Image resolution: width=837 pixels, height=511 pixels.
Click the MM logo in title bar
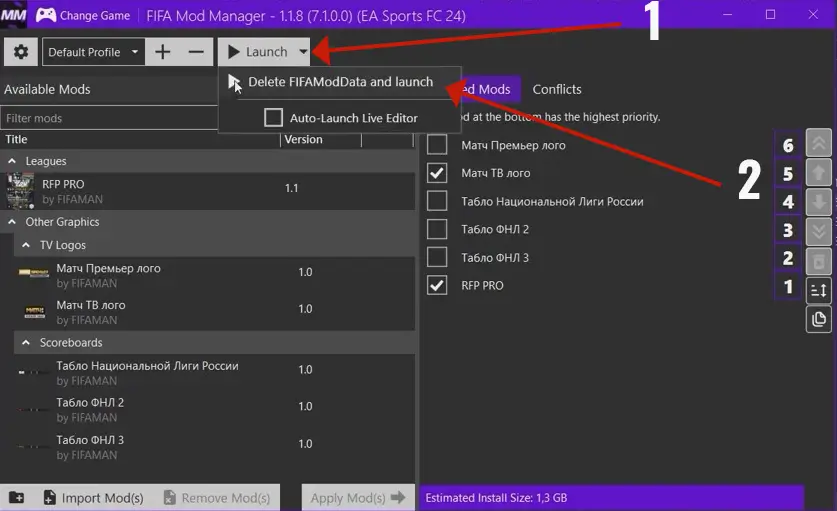(13, 15)
